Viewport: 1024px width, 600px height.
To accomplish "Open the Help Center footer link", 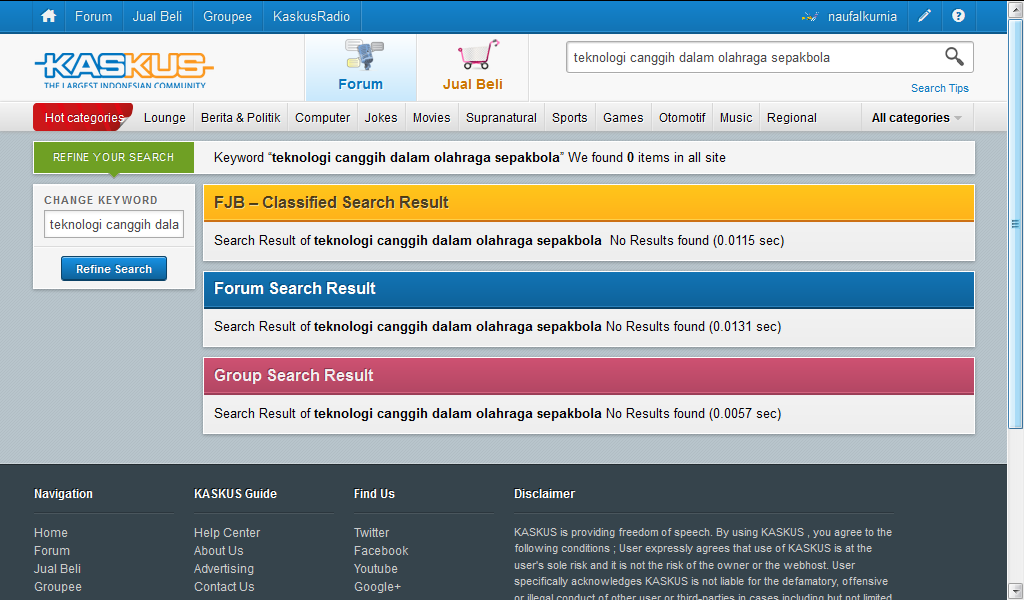I will (x=227, y=533).
